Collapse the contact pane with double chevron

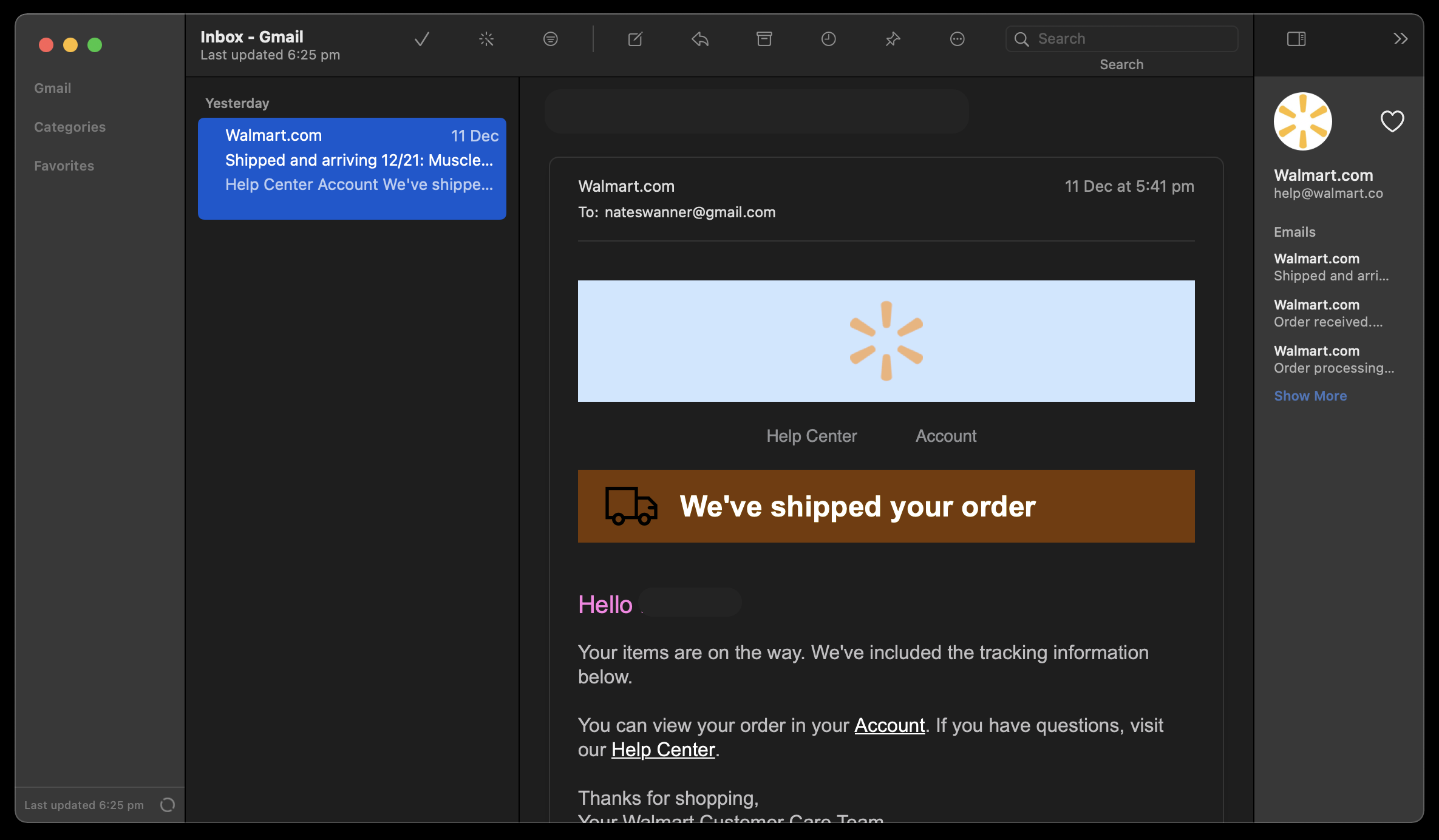point(1401,39)
